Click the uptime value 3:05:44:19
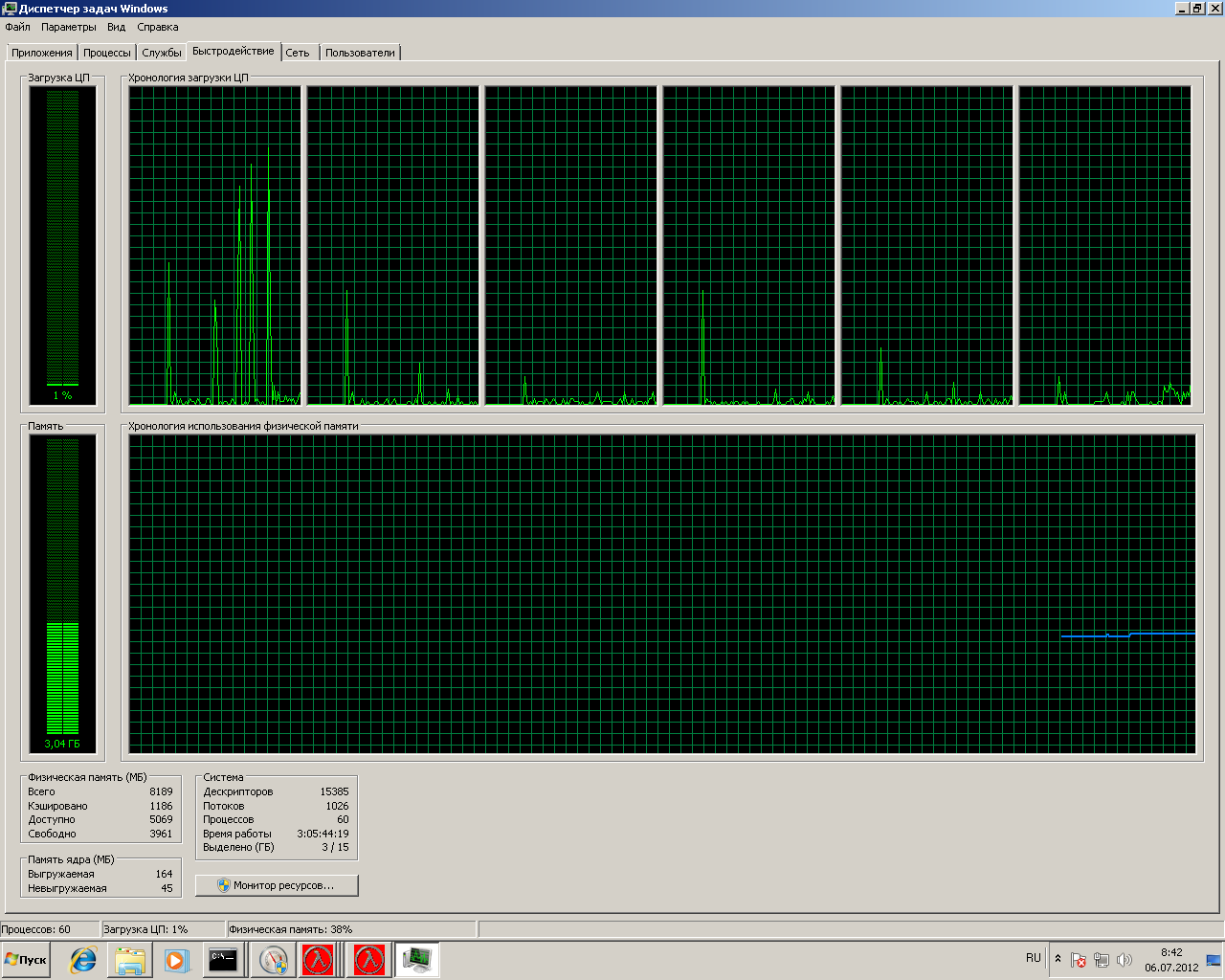This screenshot has height=980, width=1225. click(323, 834)
